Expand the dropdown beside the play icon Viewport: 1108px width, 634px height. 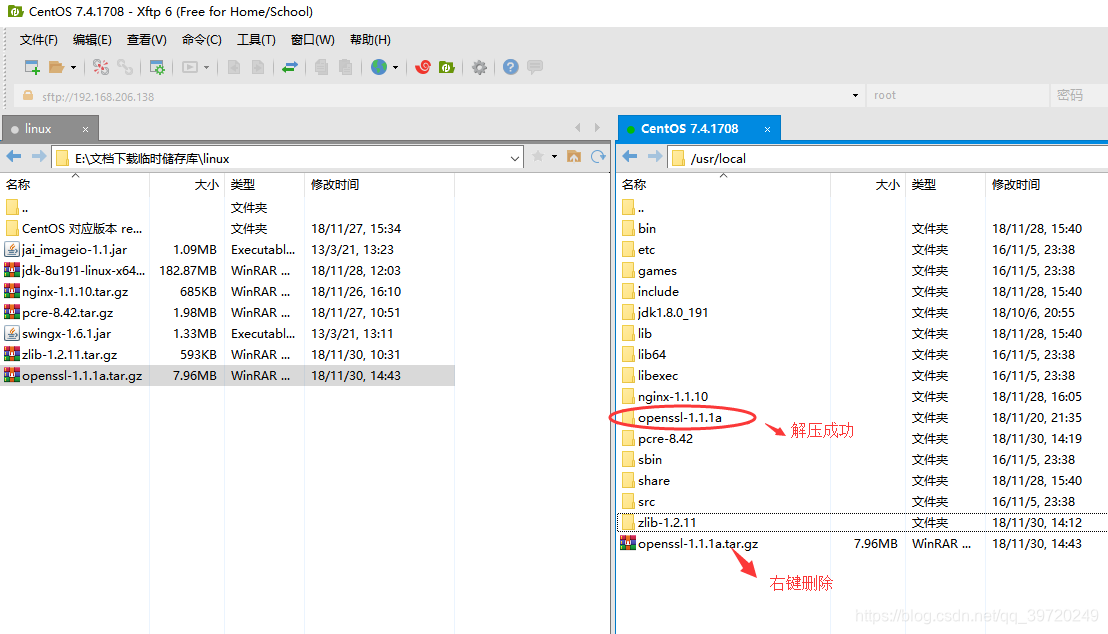(206, 67)
